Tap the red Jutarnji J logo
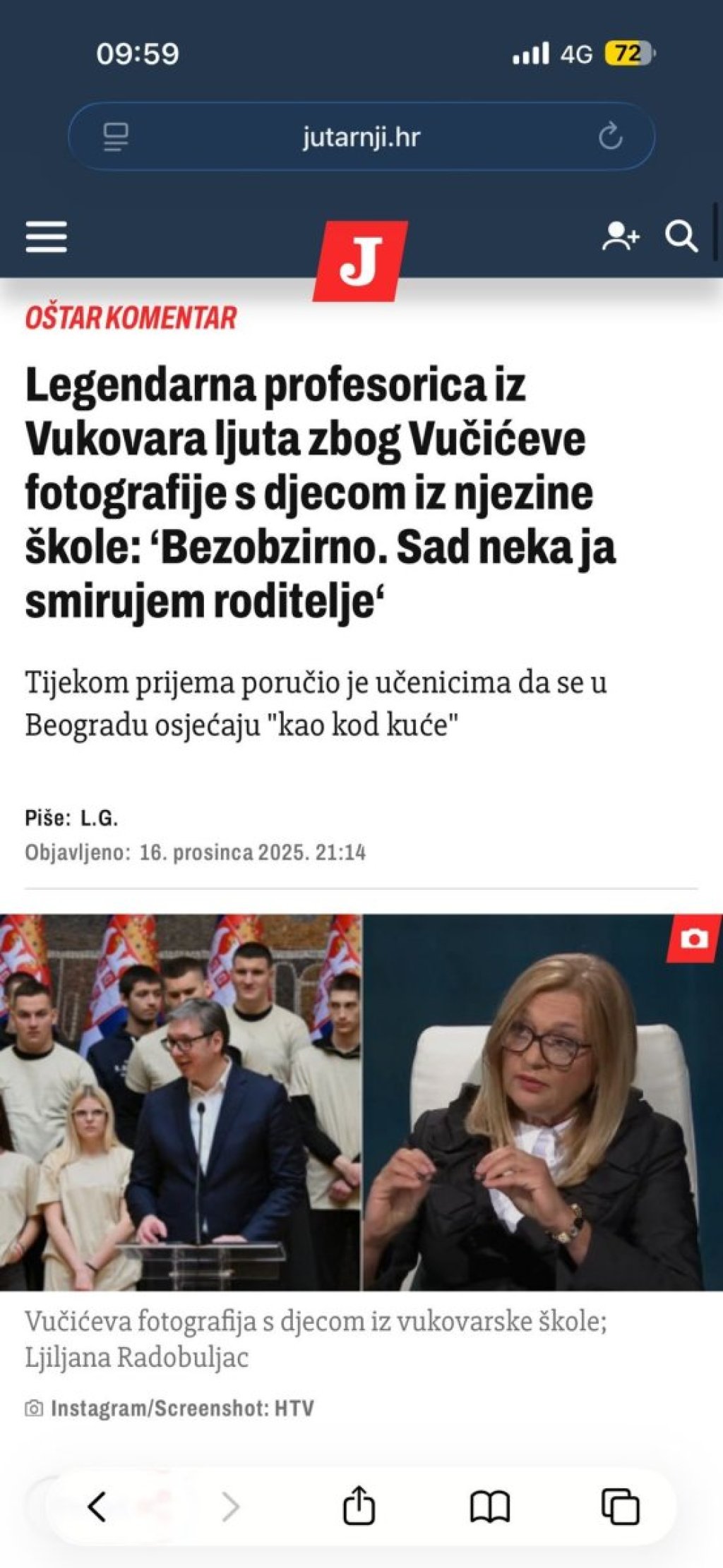The image size is (723, 1568). pyautogui.click(x=361, y=260)
